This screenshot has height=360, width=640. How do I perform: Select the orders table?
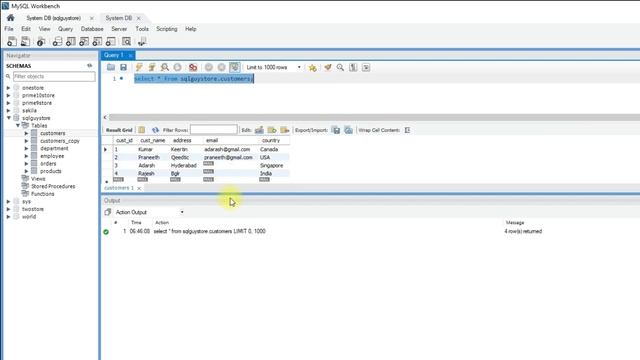[48, 164]
